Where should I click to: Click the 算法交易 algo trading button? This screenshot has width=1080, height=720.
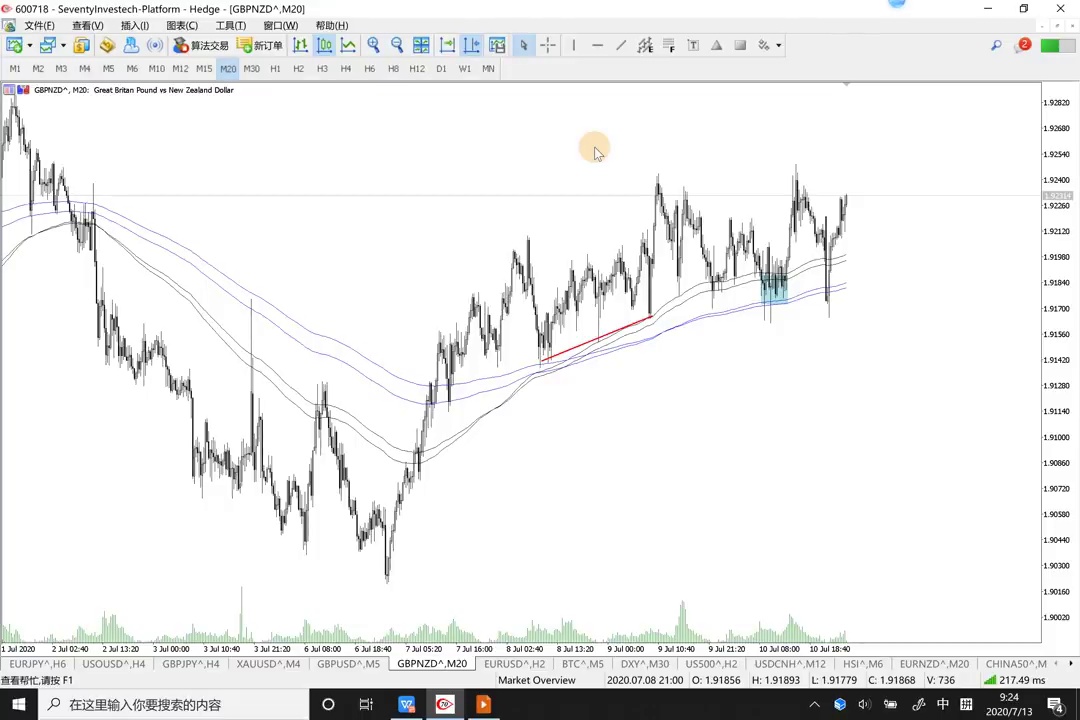click(x=201, y=45)
